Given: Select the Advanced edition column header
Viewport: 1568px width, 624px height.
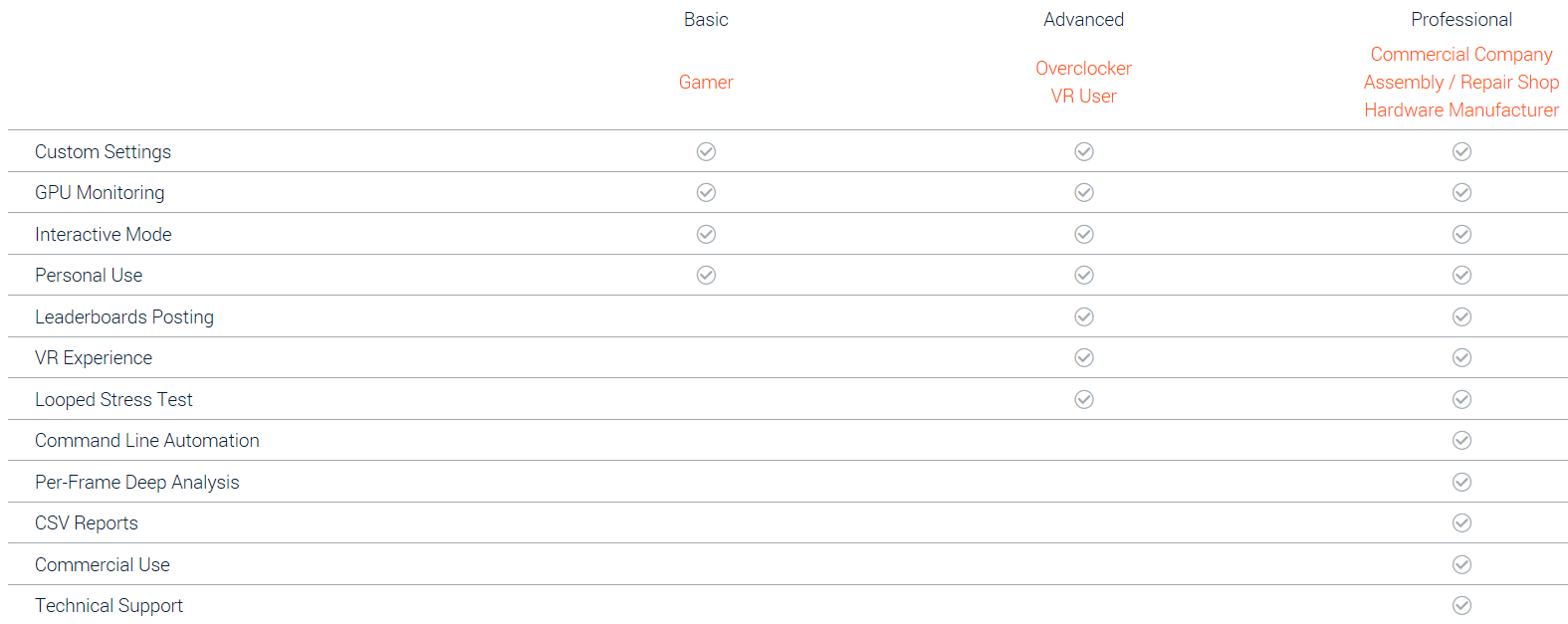Looking at the screenshot, I should [1083, 19].
